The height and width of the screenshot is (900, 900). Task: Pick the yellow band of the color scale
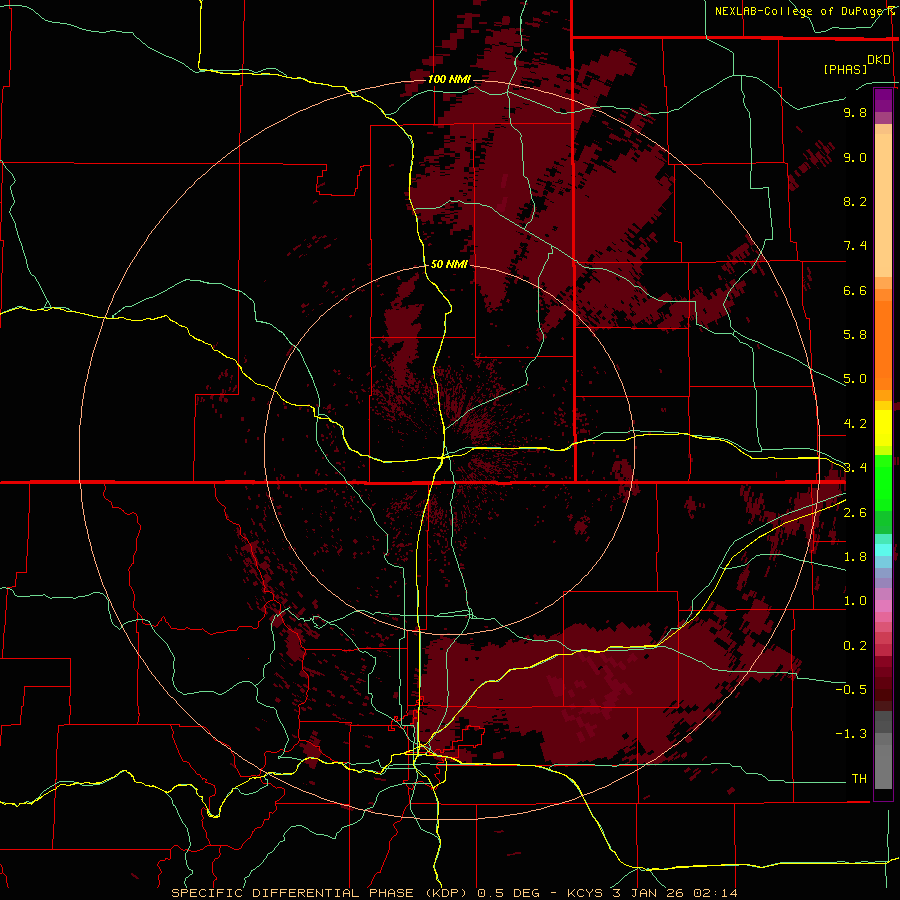coord(883,428)
